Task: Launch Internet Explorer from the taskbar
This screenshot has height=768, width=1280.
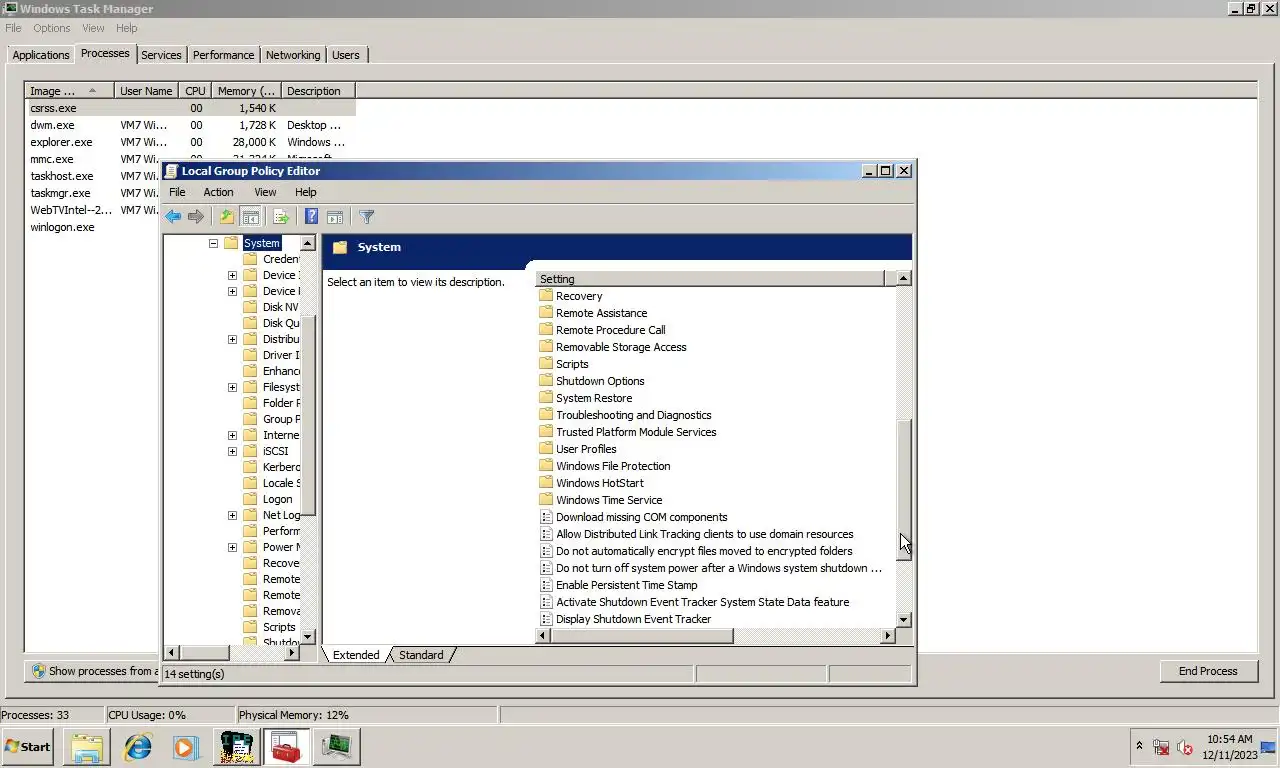Action: coord(137,747)
